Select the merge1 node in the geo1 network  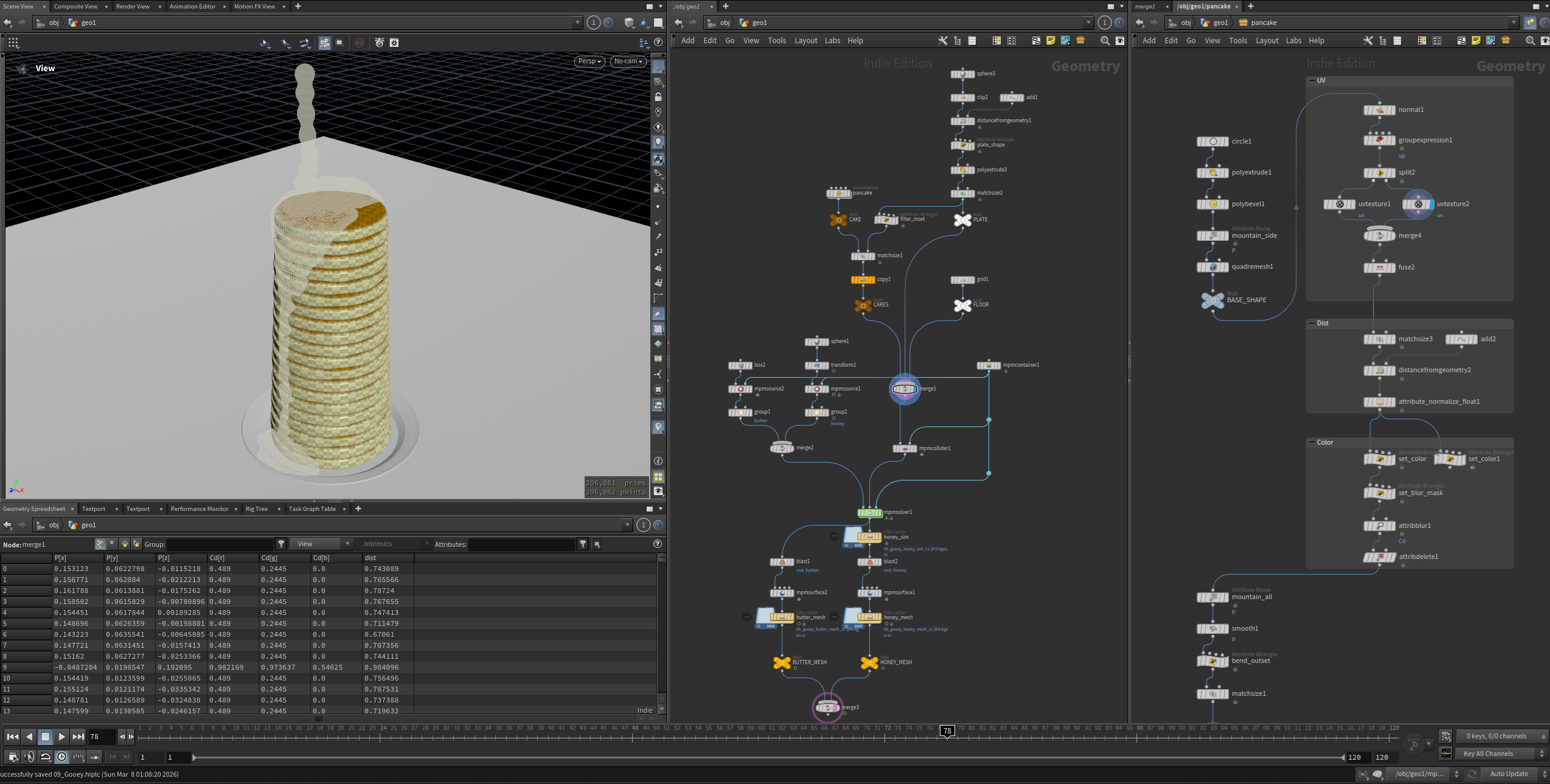(904, 389)
